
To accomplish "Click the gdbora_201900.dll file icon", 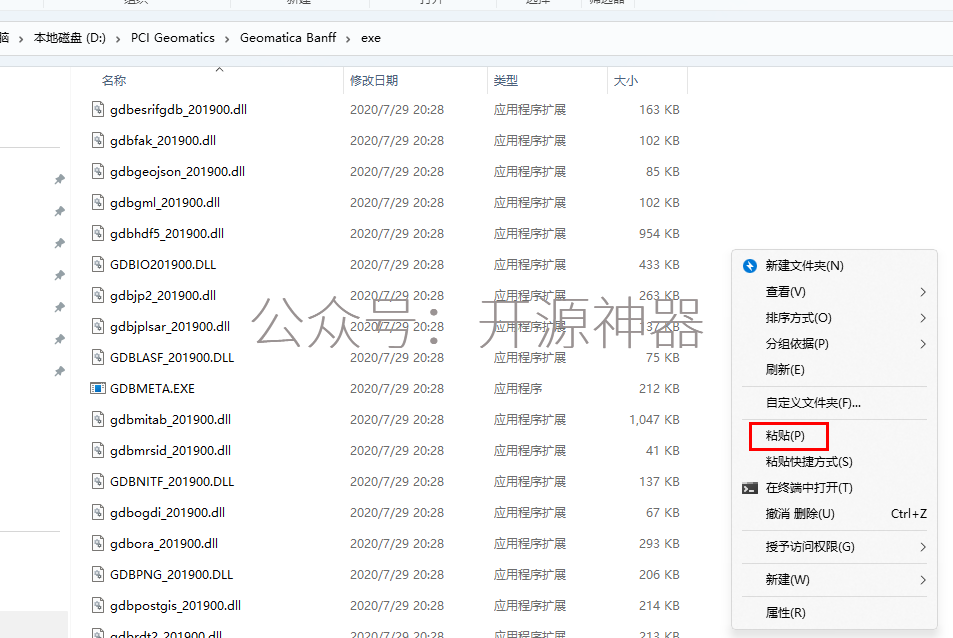I will [x=98, y=543].
